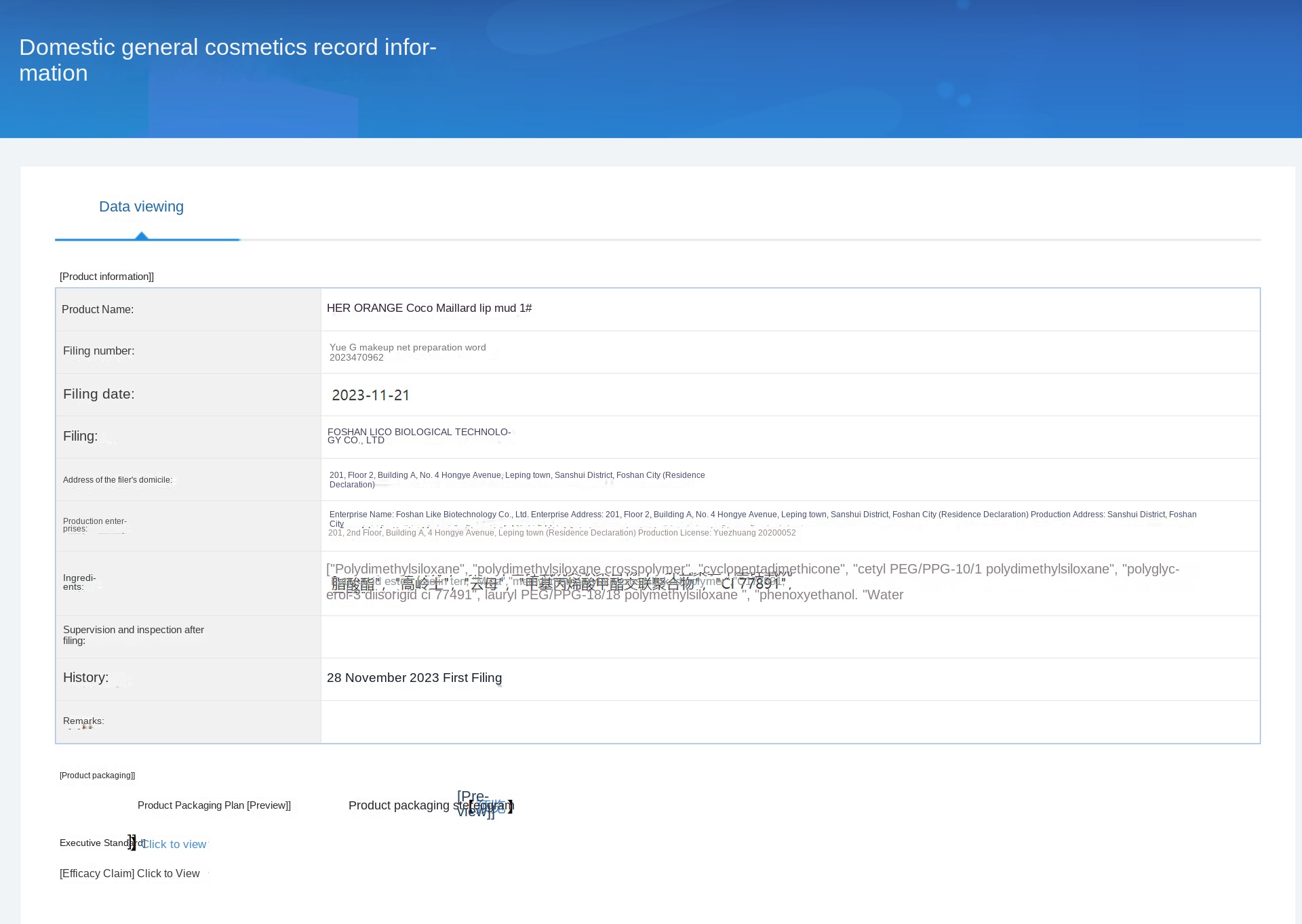Click the empty Supervision and inspection value cell
The height and width of the screenshot is (924, 1302).
(789, 636)
